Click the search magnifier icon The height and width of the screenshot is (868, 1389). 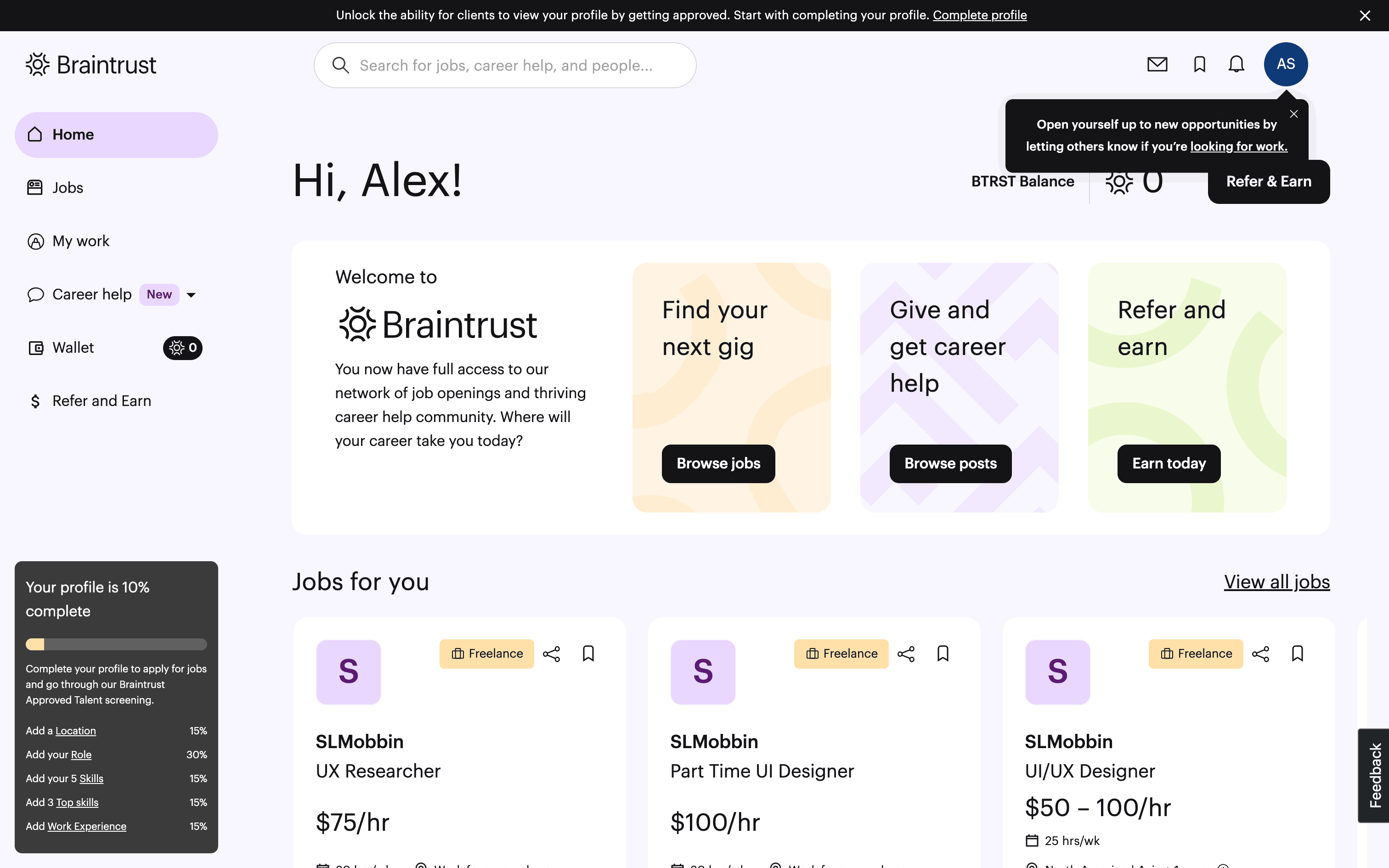341,65
